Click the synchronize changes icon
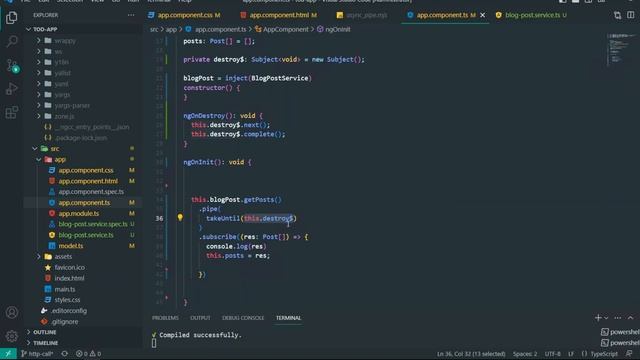 (64, 354)
